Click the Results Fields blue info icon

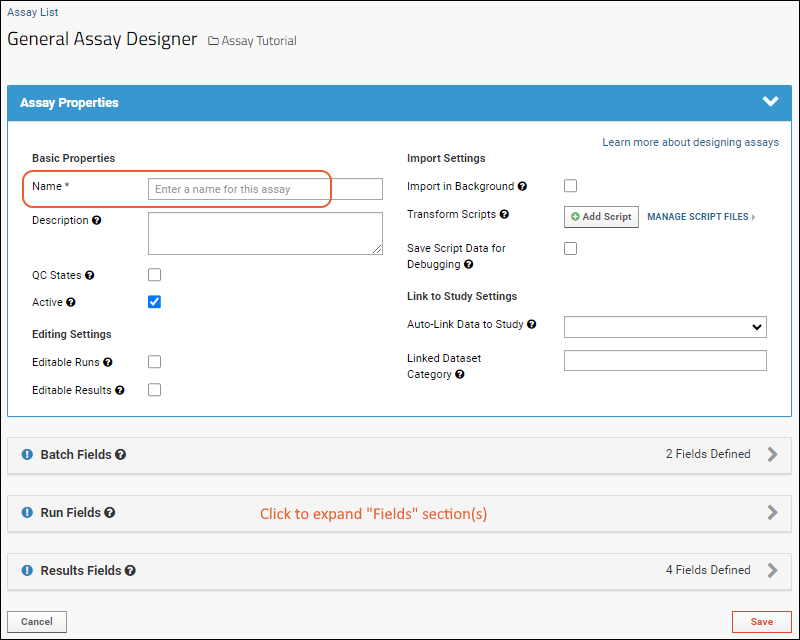pos(27,571)
